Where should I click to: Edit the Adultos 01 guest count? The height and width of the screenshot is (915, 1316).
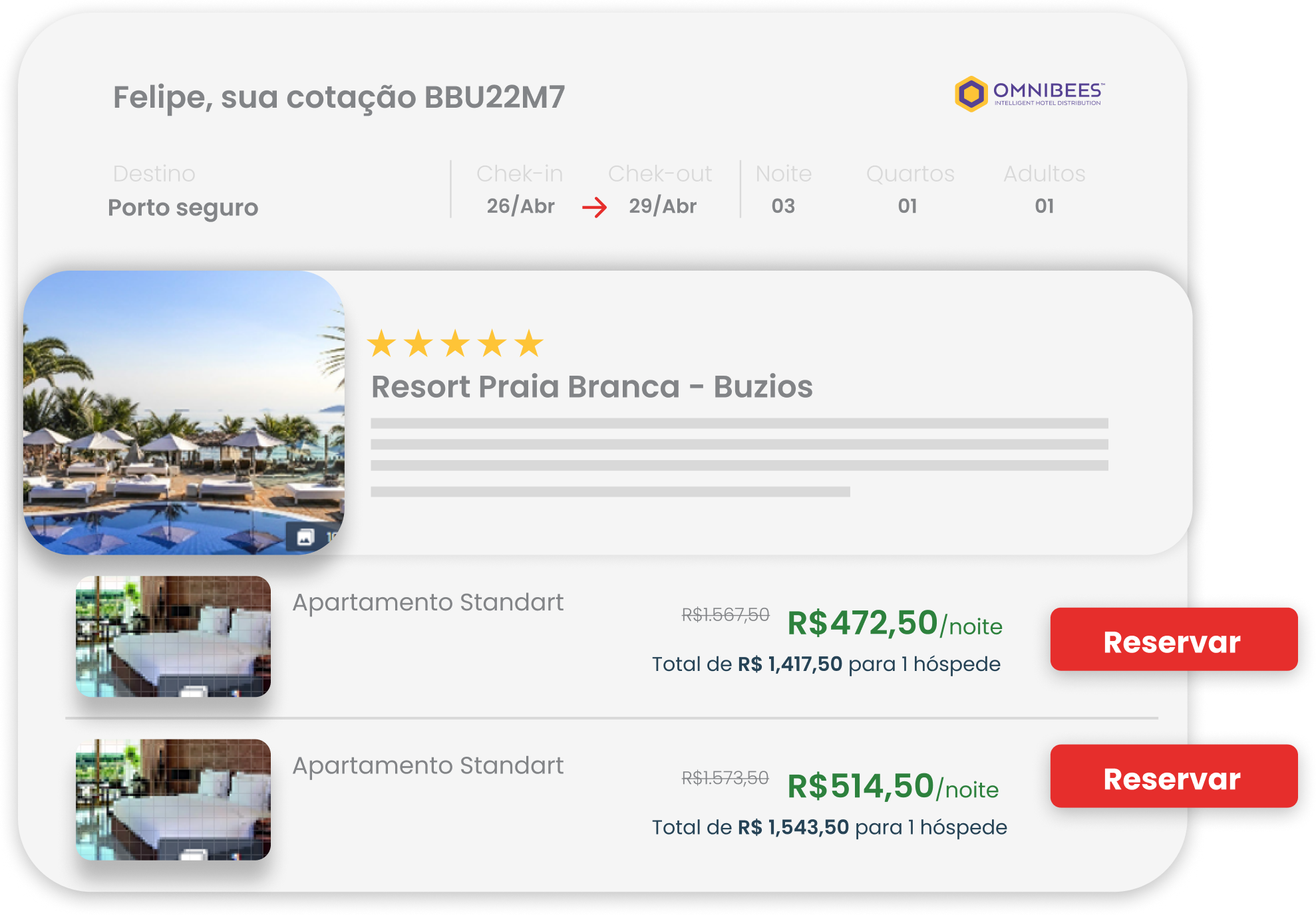coord(1045,206)
